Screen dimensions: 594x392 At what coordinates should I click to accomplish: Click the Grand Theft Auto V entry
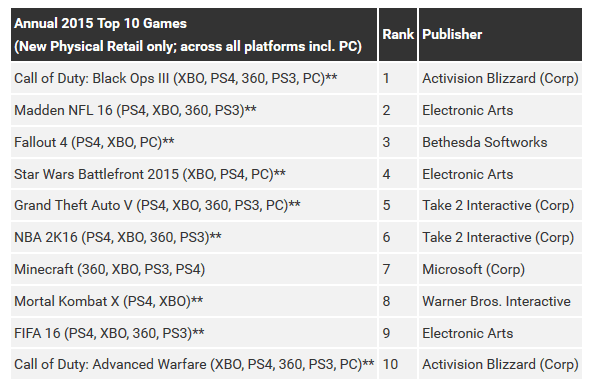[x=157, y=205]
